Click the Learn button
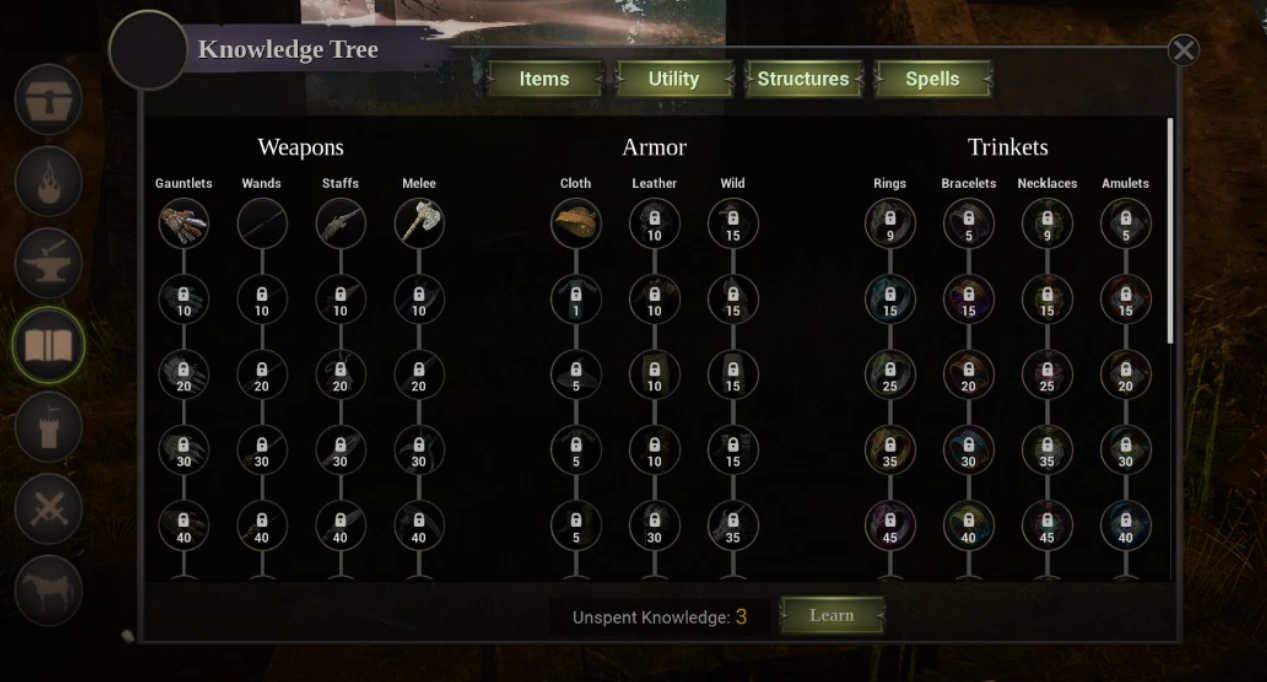The image size is (1267, 682). point(832,616)
